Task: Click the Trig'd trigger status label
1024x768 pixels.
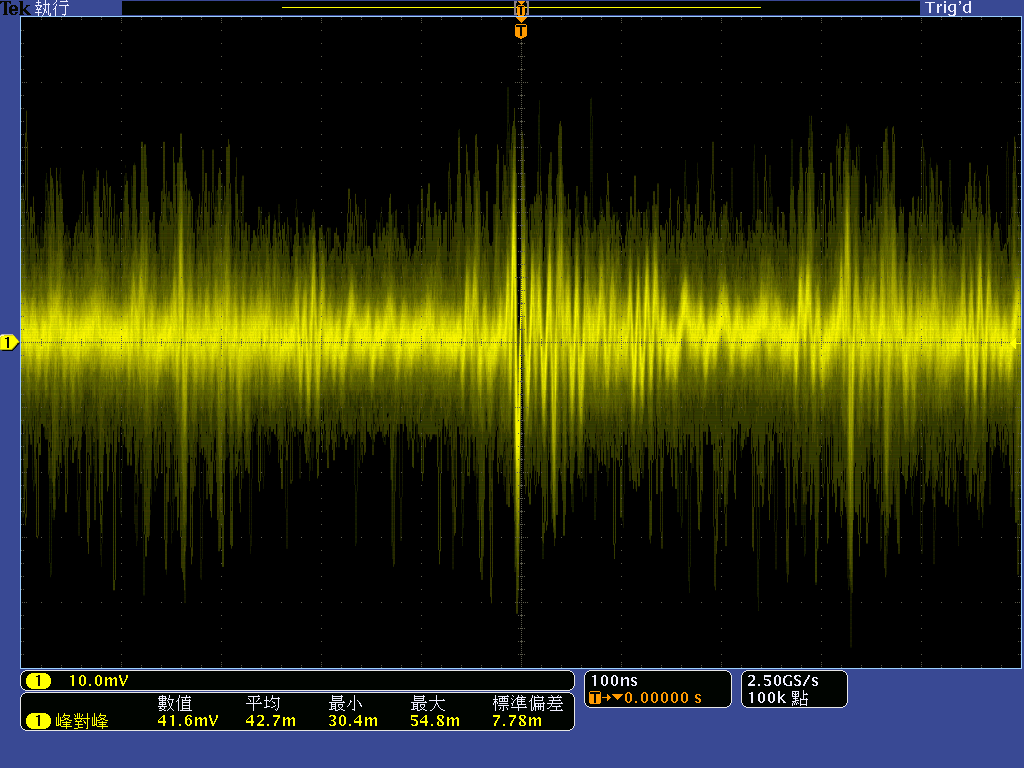Action: pyautogui.click(x=948, y=8)
